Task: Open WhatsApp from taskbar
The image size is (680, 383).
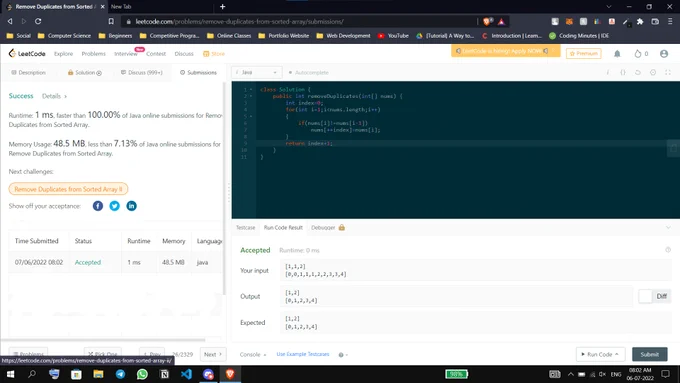Action: tap(142, 374)
